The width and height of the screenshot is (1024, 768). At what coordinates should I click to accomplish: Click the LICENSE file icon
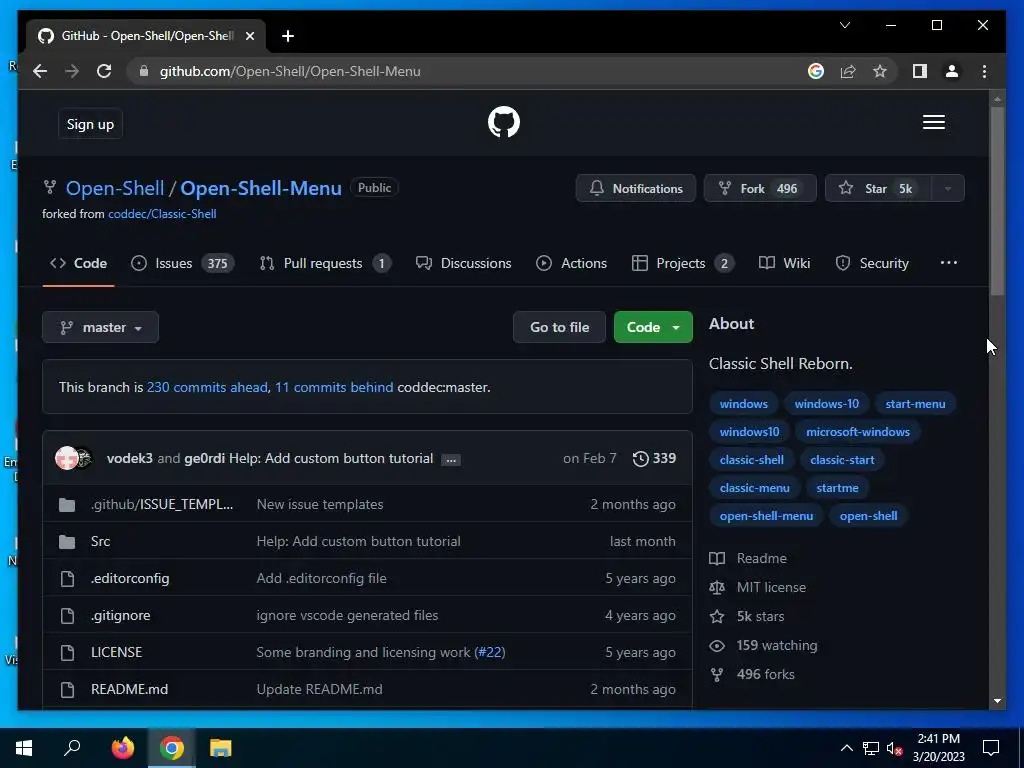pyautogui.click(x=67, y=652)
